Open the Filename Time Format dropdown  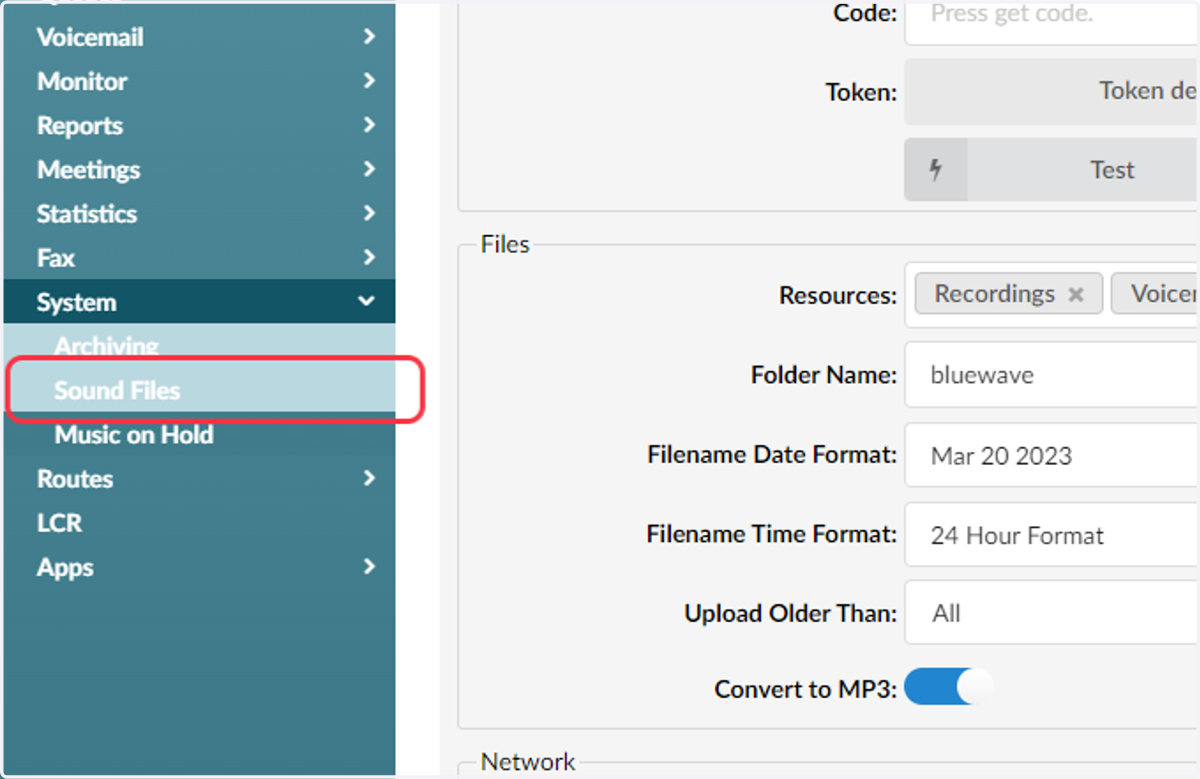[x=1052, y=535]
